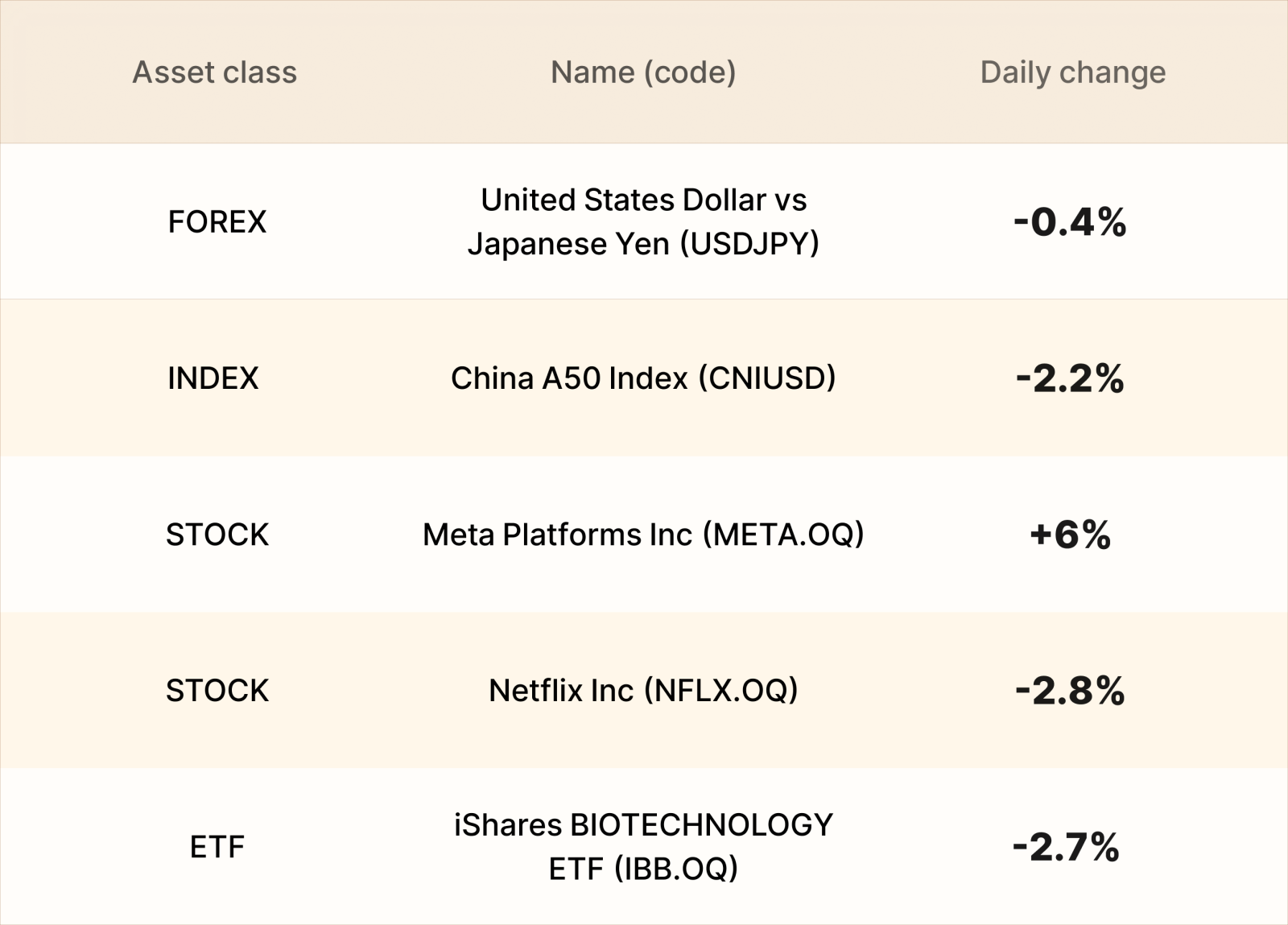
Task: Select the FOREX asset class cell
Action: [217, 221]
